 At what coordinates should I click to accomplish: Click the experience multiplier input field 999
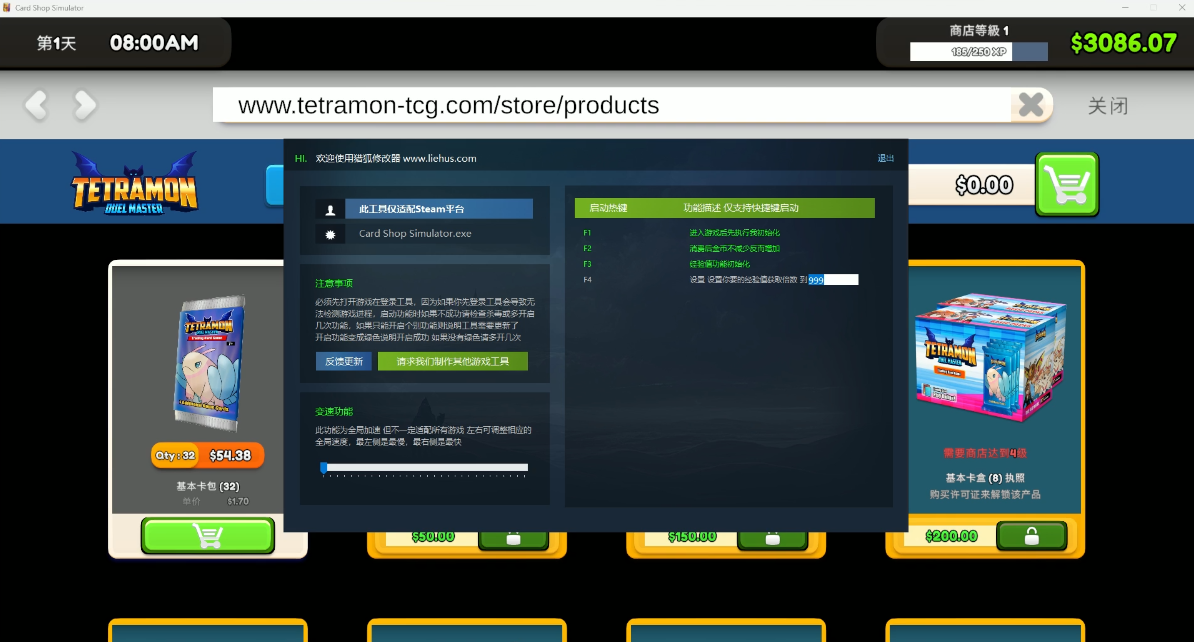click(833, 279)
